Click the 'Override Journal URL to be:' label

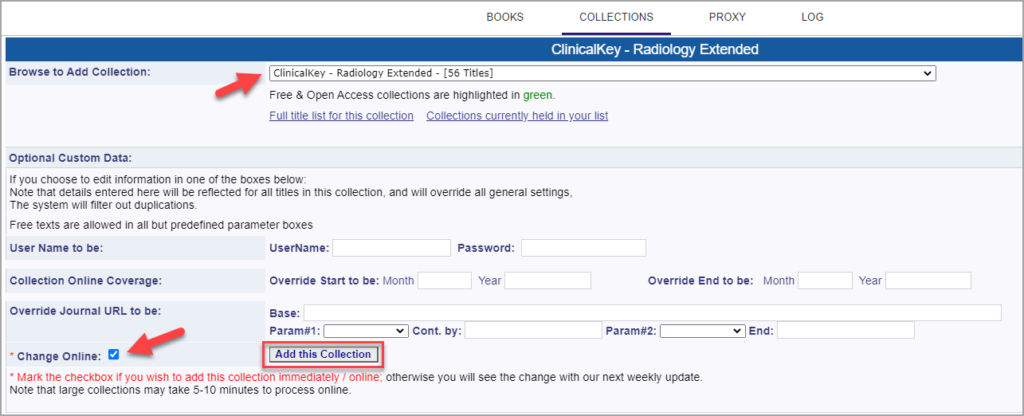point(85,311)
